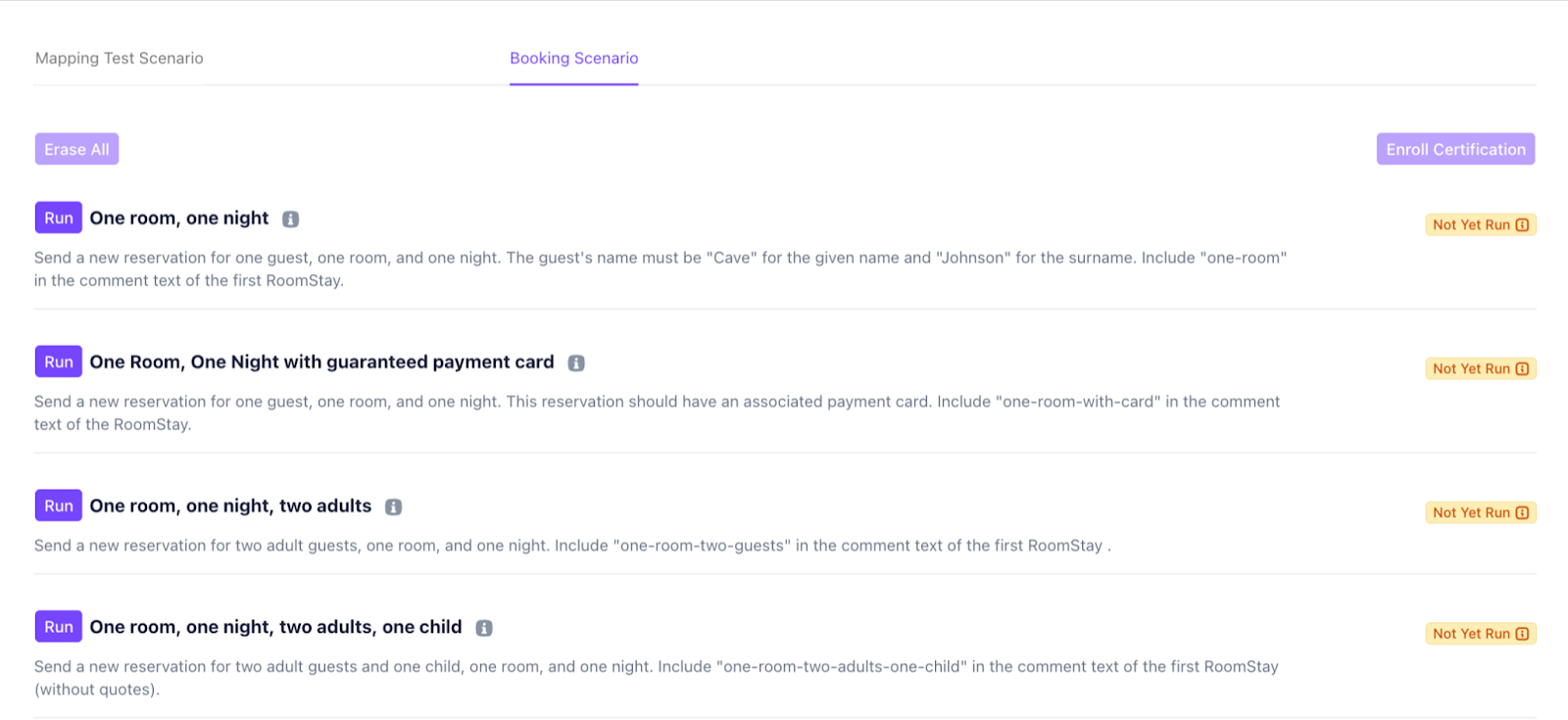Screen dimensions: 1568x720
Task: Run 'One room, one night, two adults' scenario
Action: 59,506
